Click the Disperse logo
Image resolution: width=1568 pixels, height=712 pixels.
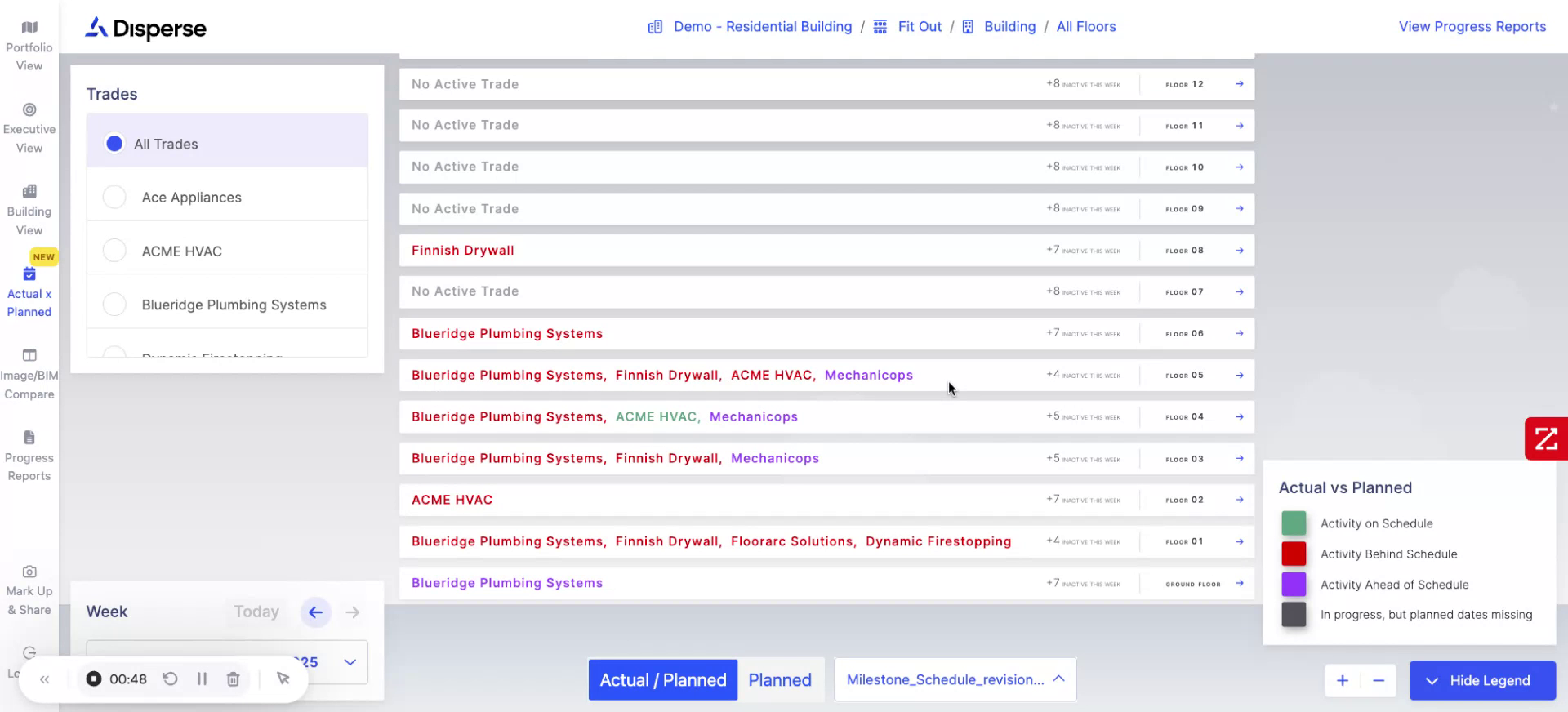pos(146,29)
